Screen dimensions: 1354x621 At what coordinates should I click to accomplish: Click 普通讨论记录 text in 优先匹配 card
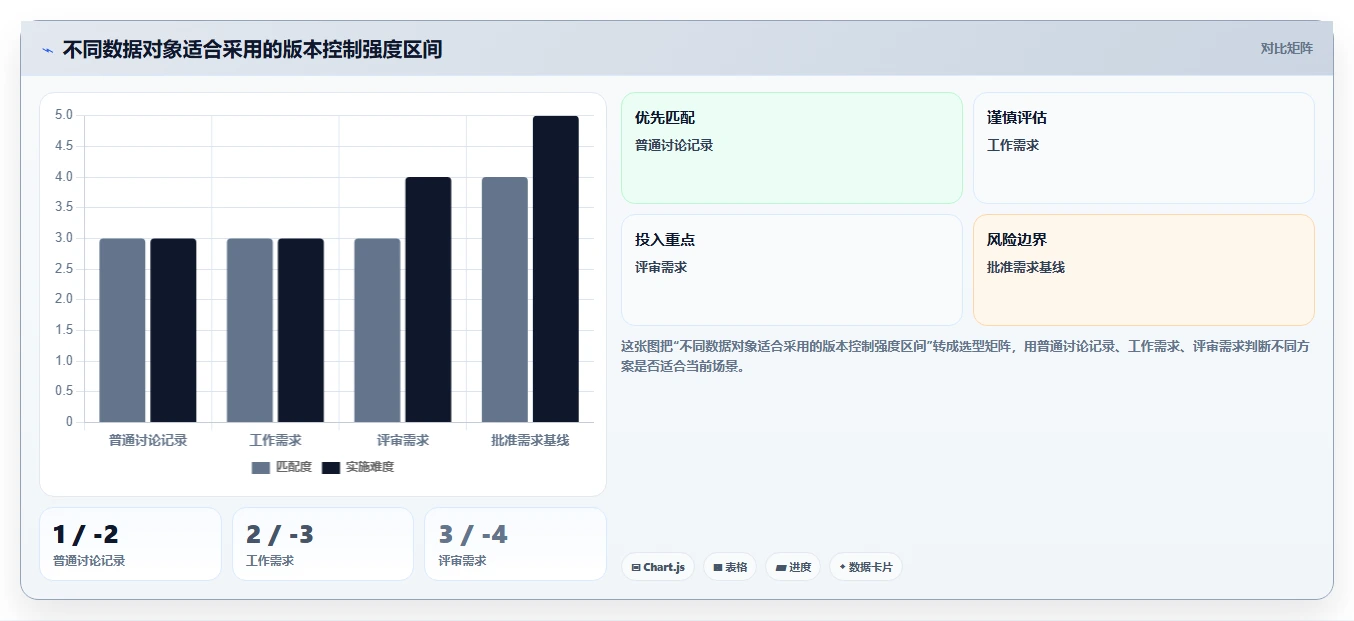click(674, 145)
